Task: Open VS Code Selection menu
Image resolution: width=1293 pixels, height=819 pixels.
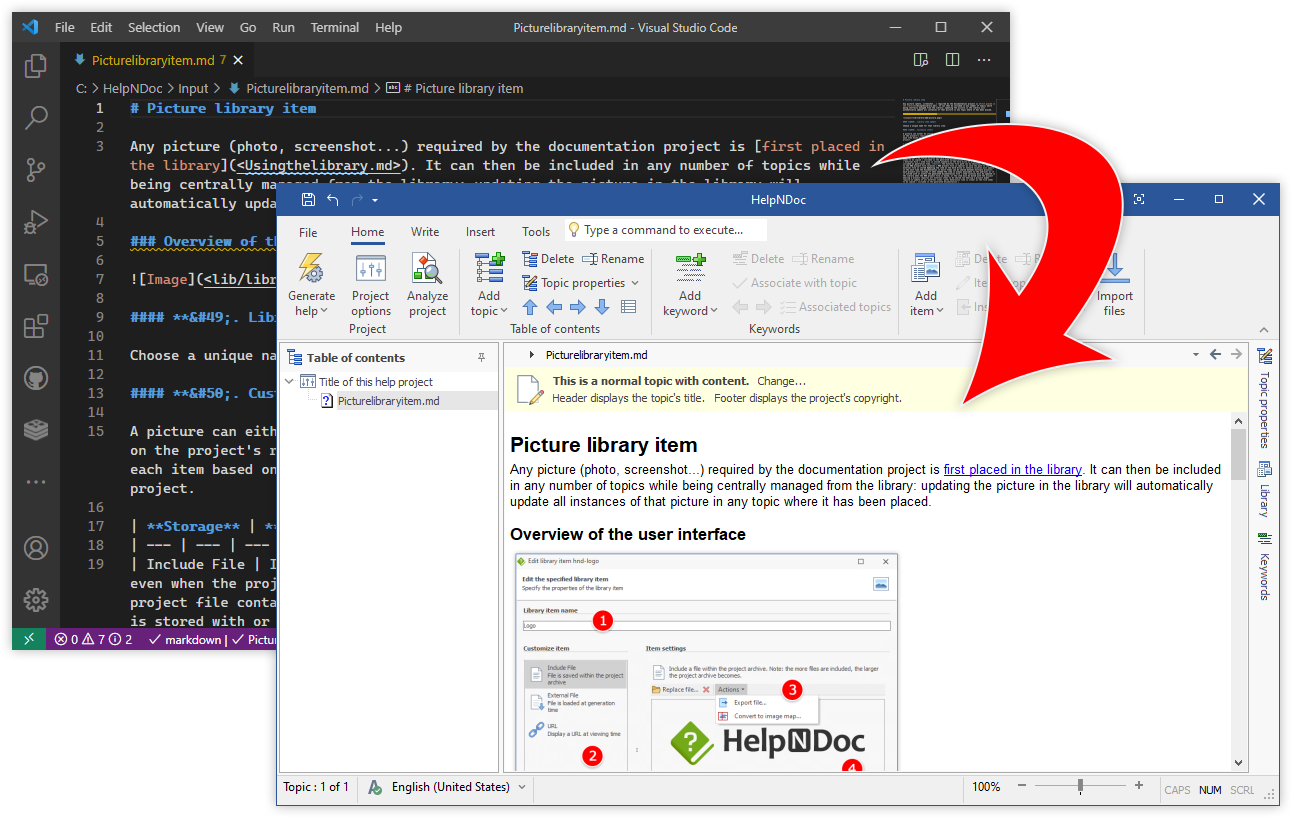Action: tap(154, 28)
